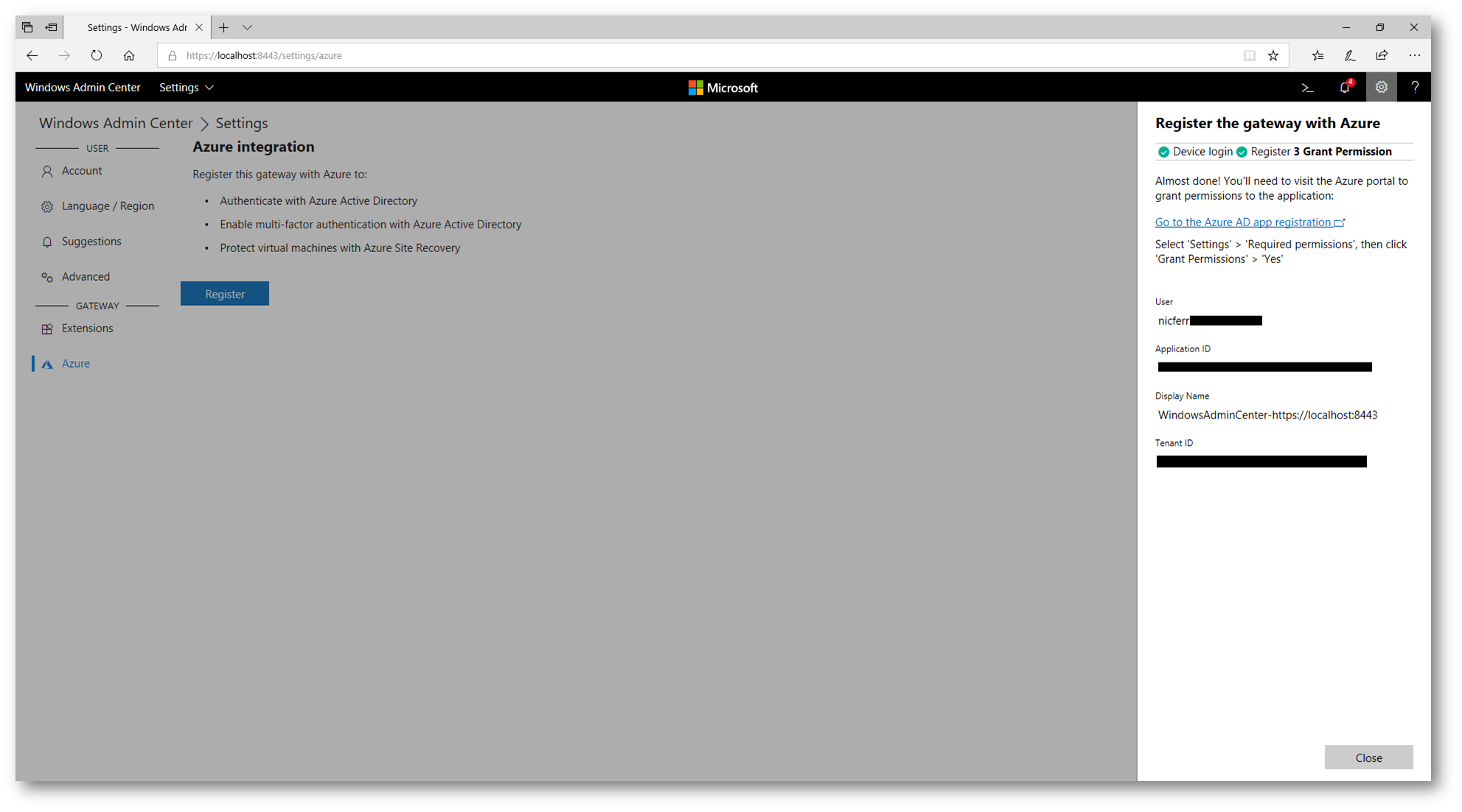Viewport: 1462px width, 812px height.
Task: Click the browser home icon
Action: click(x=129, y=55)
